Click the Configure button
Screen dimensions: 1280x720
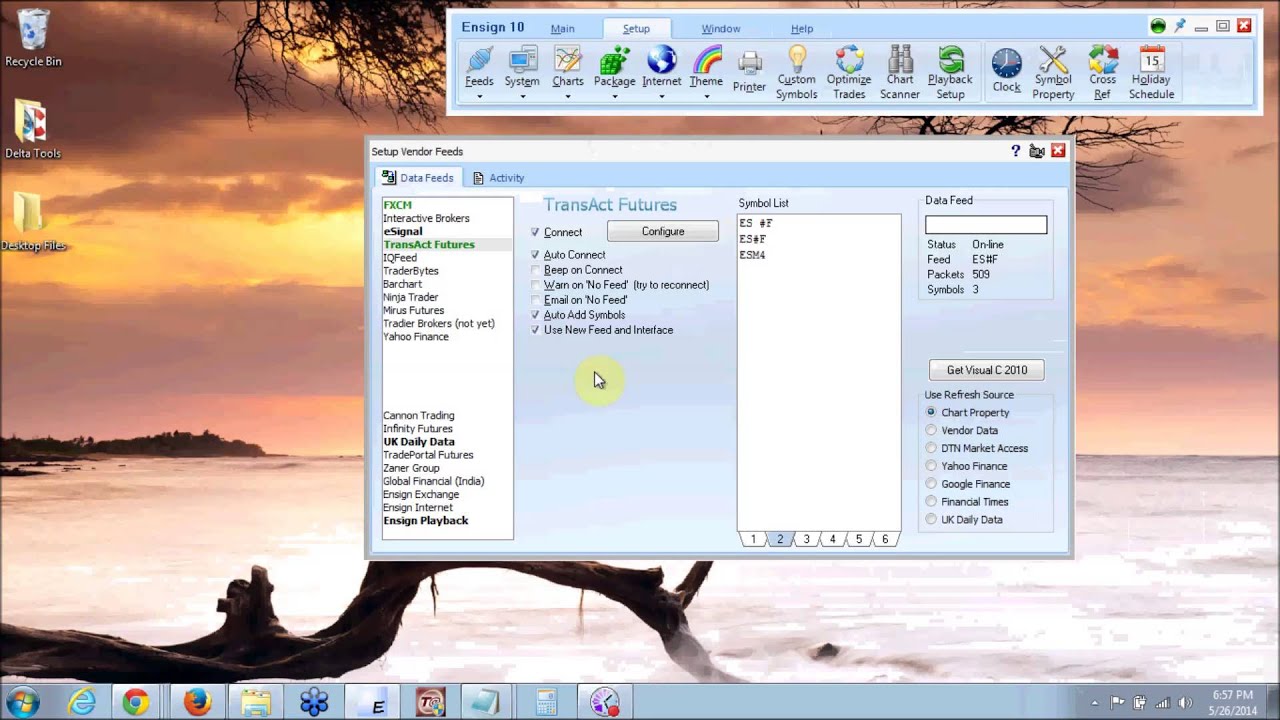663,232
